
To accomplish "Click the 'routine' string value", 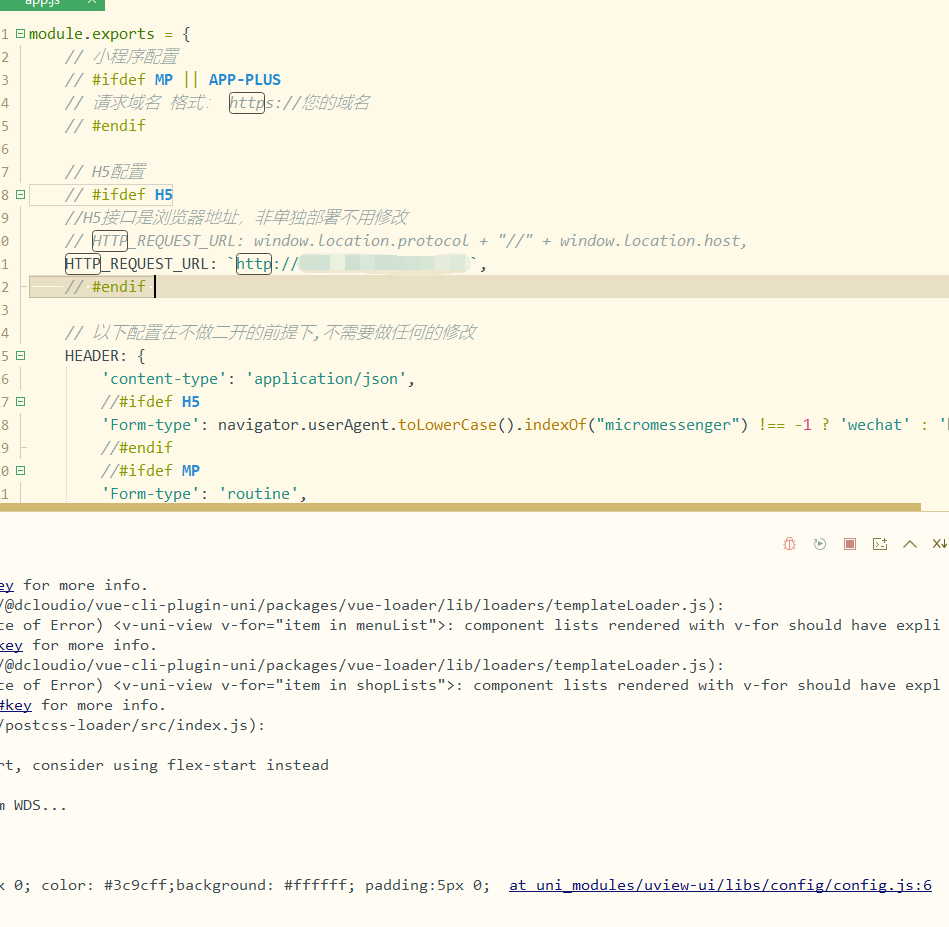I will [258, 494].
